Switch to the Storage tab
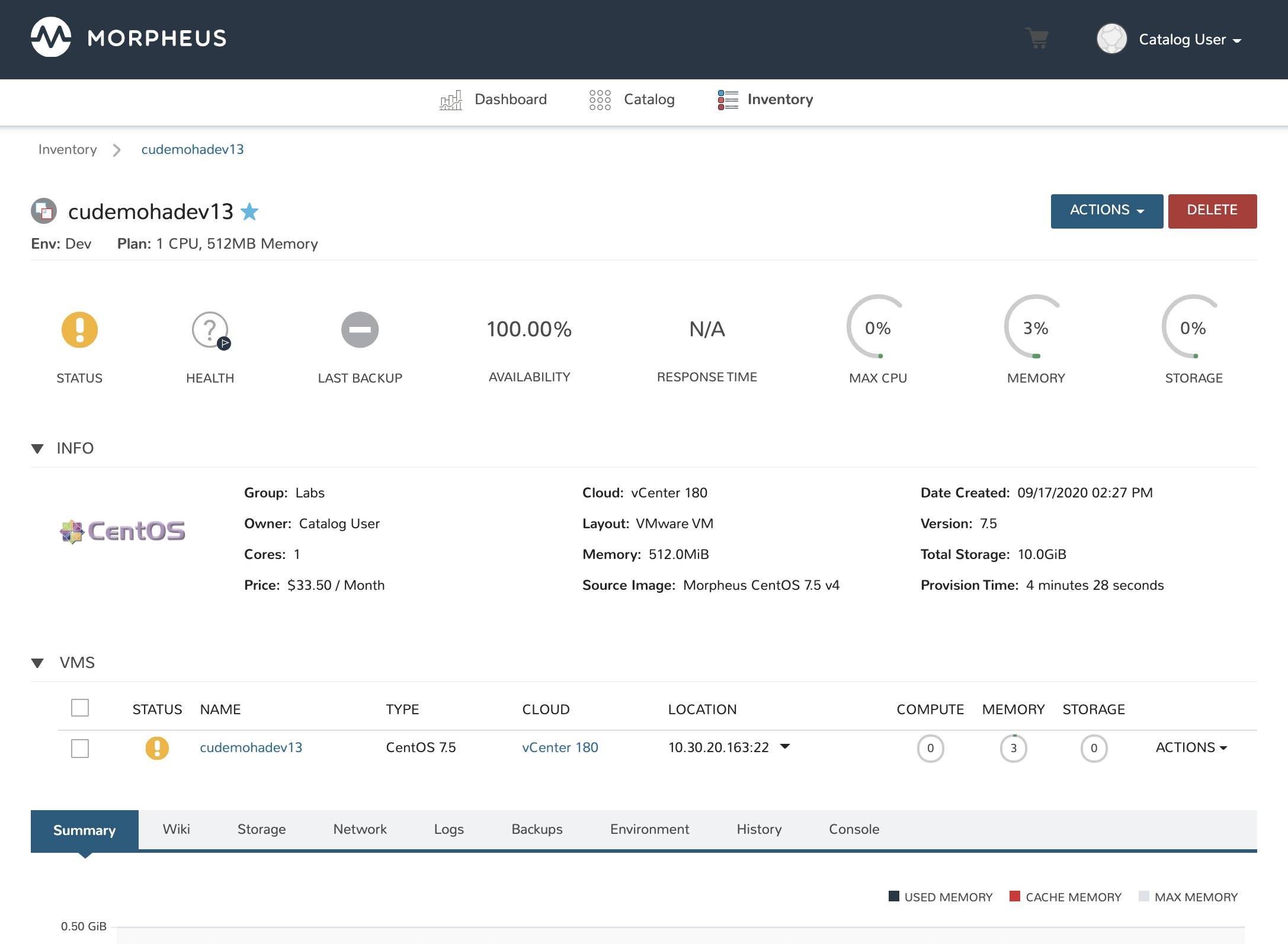Screen dimensions: 1288x944 point(261,829)
